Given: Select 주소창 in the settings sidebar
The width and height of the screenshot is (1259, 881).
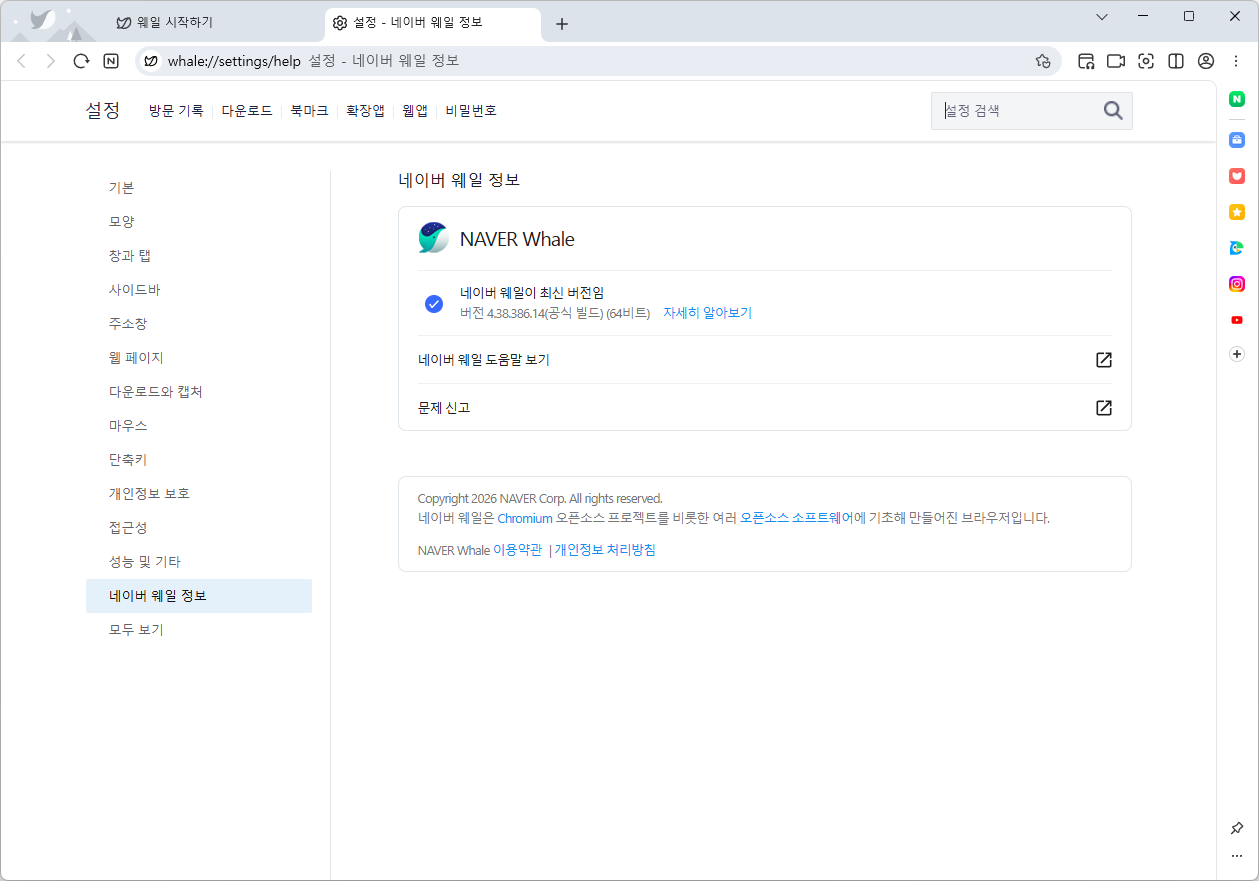Looking at the screenshot, I should 199,324.
